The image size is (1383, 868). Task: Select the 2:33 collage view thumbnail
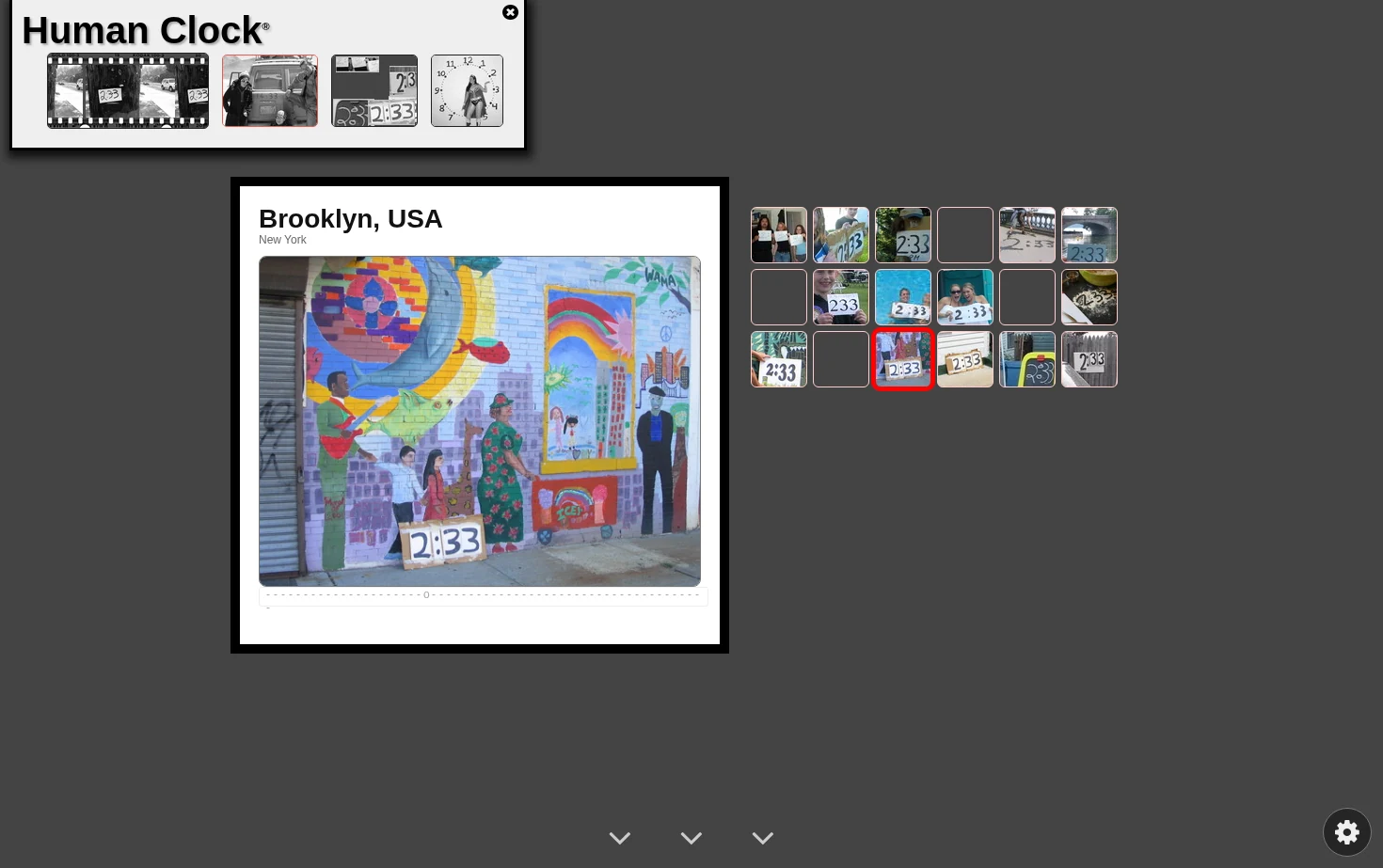point(374,90)
